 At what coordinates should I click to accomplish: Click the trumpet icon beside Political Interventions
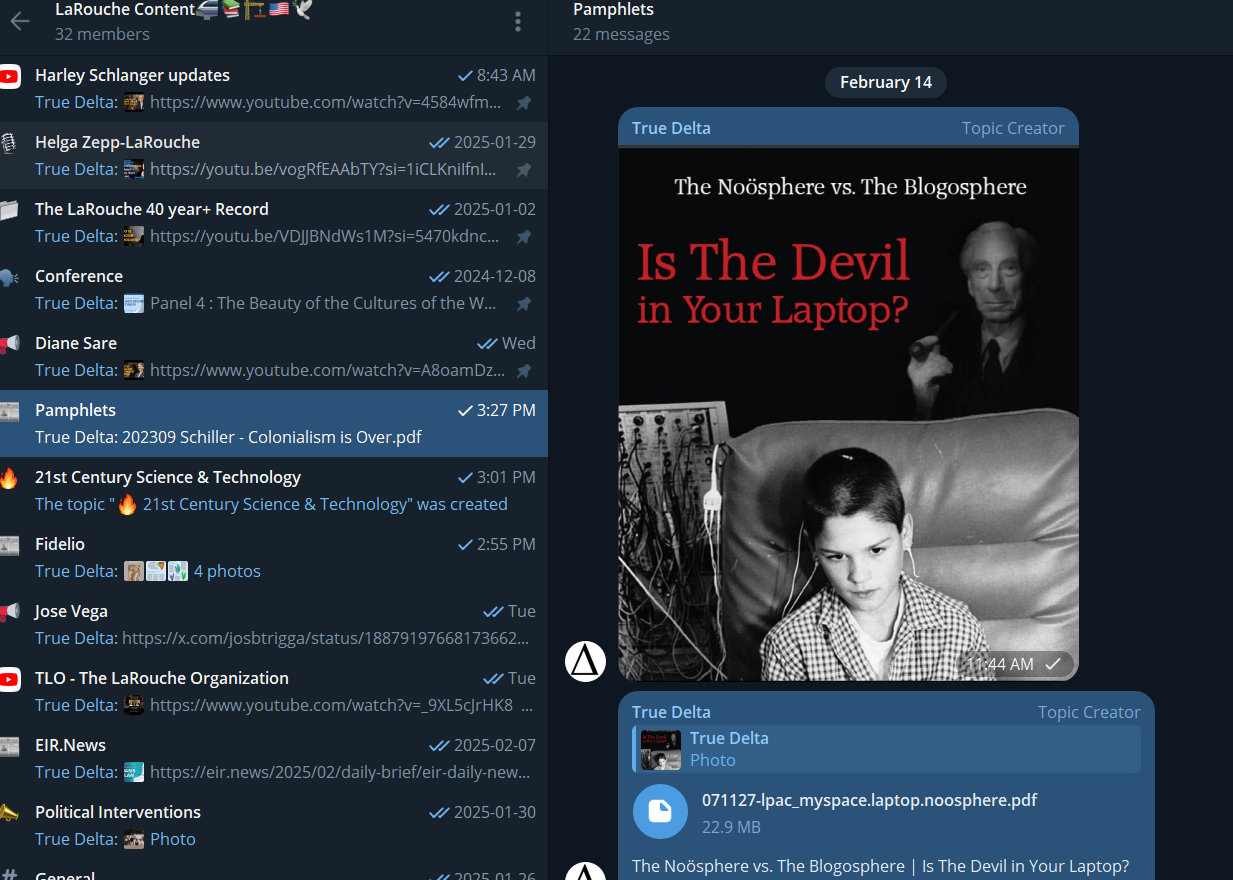coord(9,813)
